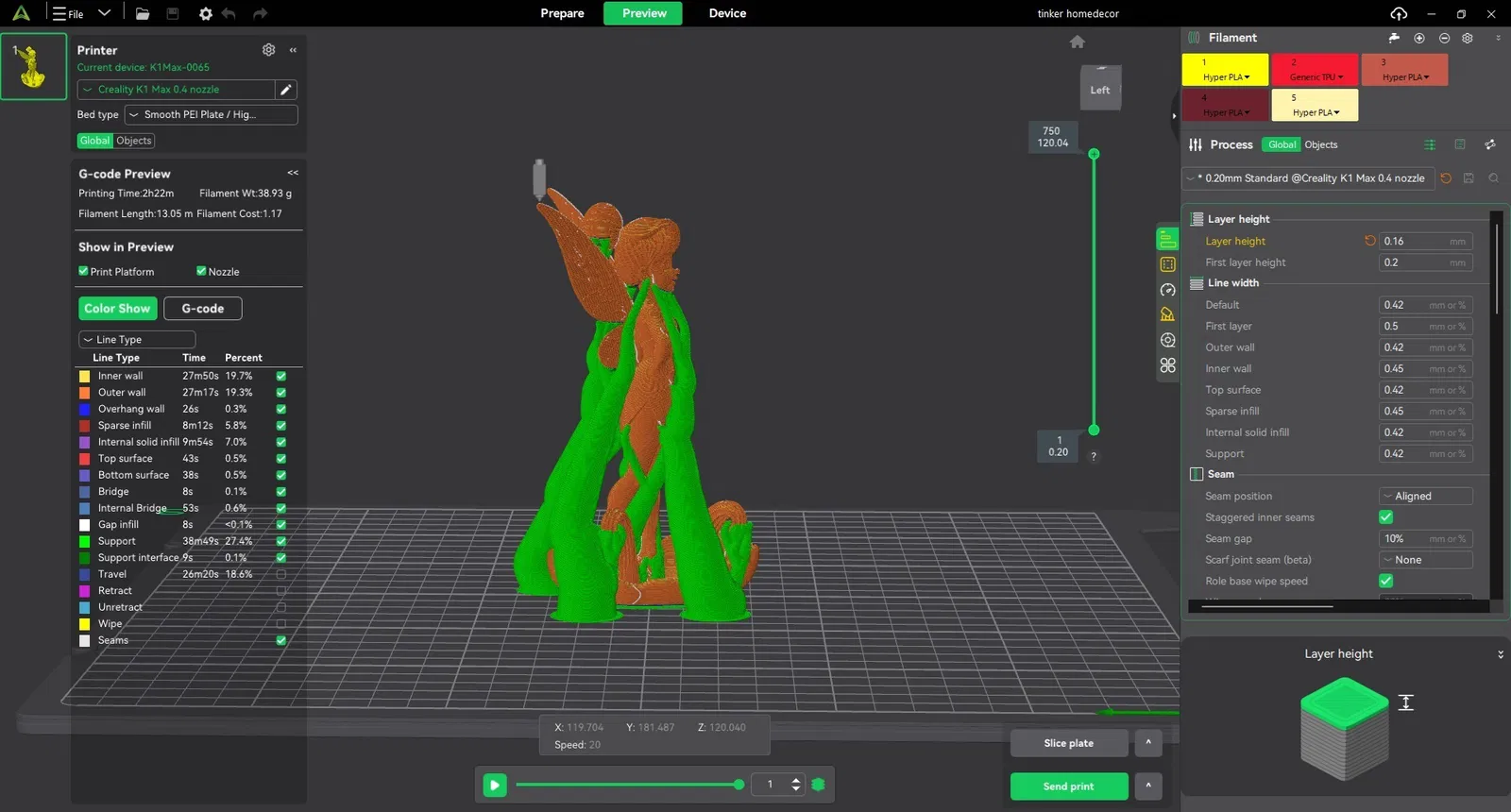Image resolution: width=1511 pixels, height=812 pixels.
Task: Open the File menu
Action: pos(68,13)
